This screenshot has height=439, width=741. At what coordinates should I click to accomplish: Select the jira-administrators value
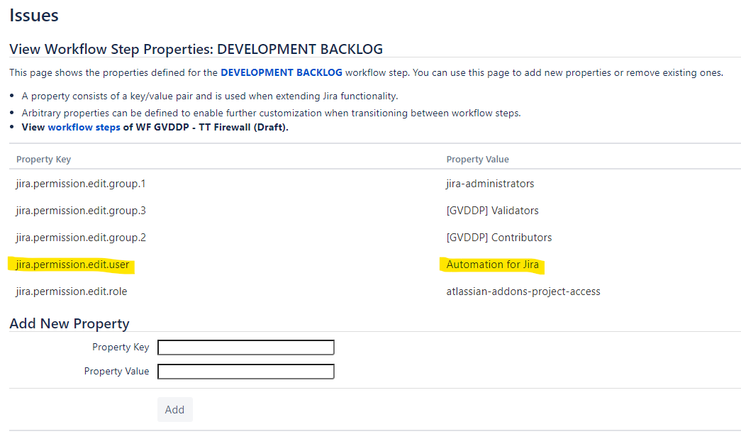[x=490, y=183]
